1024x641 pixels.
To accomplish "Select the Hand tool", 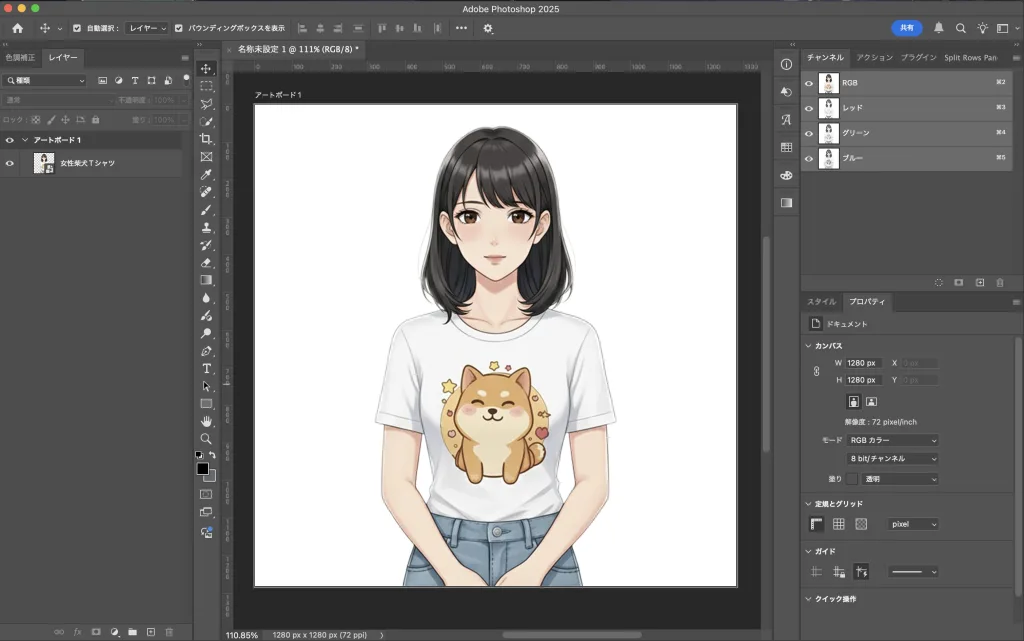I will pos(206,421).
